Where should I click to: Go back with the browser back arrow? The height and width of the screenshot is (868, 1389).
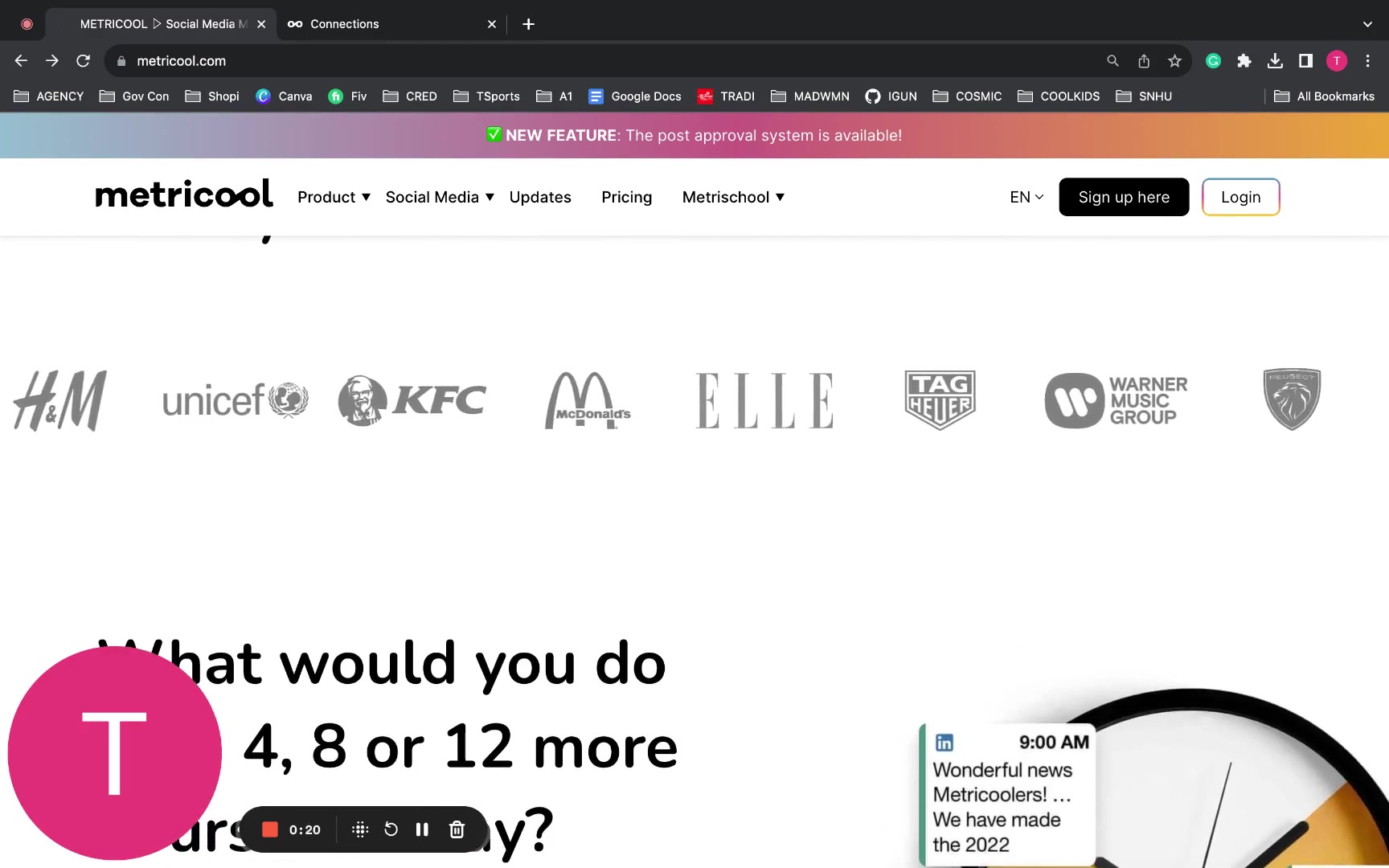pyautogui.click(x=21, y=60)
